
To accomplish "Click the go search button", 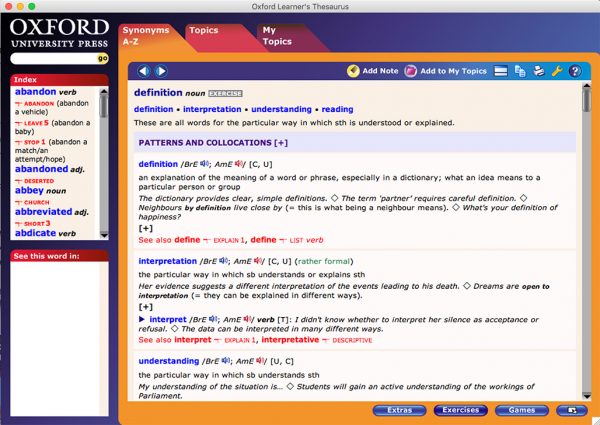I will pyautogui.click(x=103, y=59).
